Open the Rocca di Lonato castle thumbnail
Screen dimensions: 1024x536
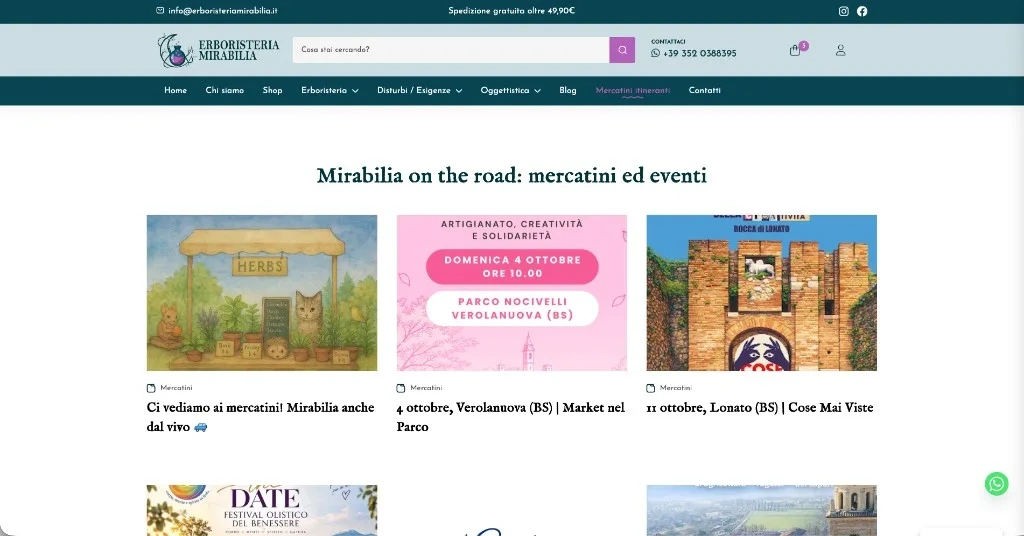click(x=761, y=293)
